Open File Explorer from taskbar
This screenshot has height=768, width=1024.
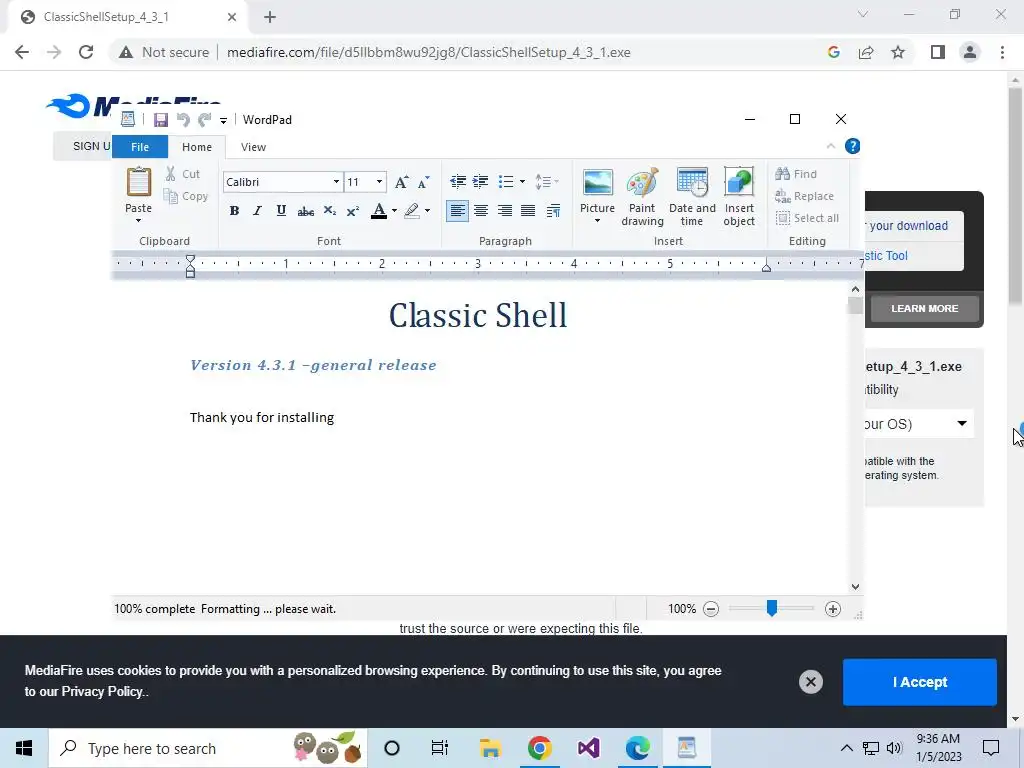pyautogui.click(x=490, y=748)
